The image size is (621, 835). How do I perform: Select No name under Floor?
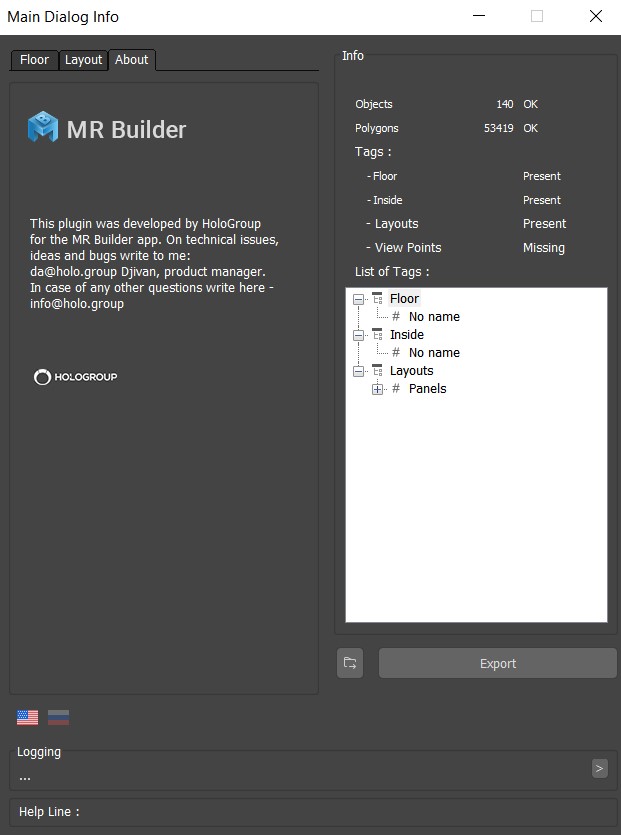pyautogui.click(x=434, y=317)
